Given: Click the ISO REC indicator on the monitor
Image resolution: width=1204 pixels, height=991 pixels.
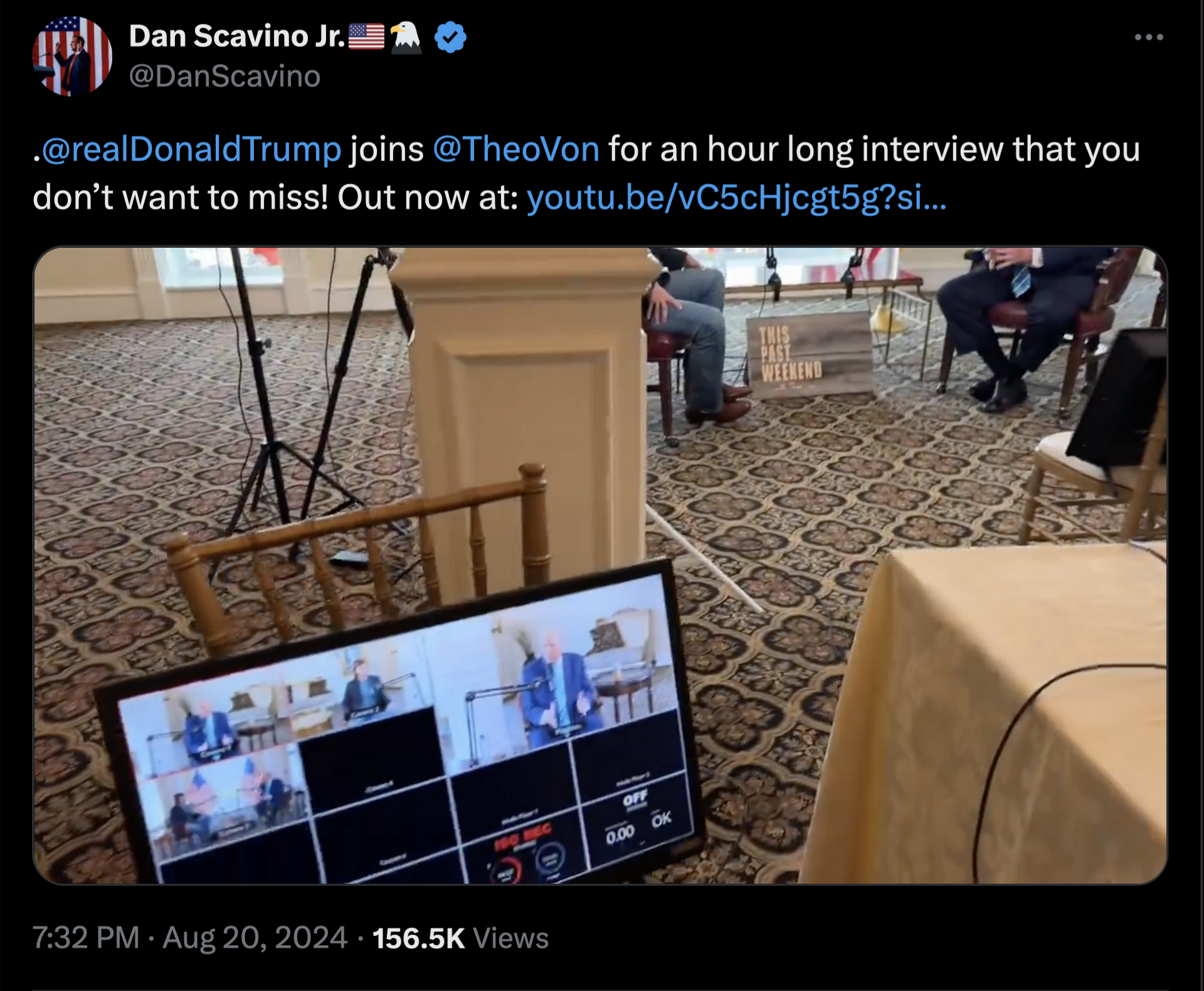Looking at the screenshot, I should 523,837.
